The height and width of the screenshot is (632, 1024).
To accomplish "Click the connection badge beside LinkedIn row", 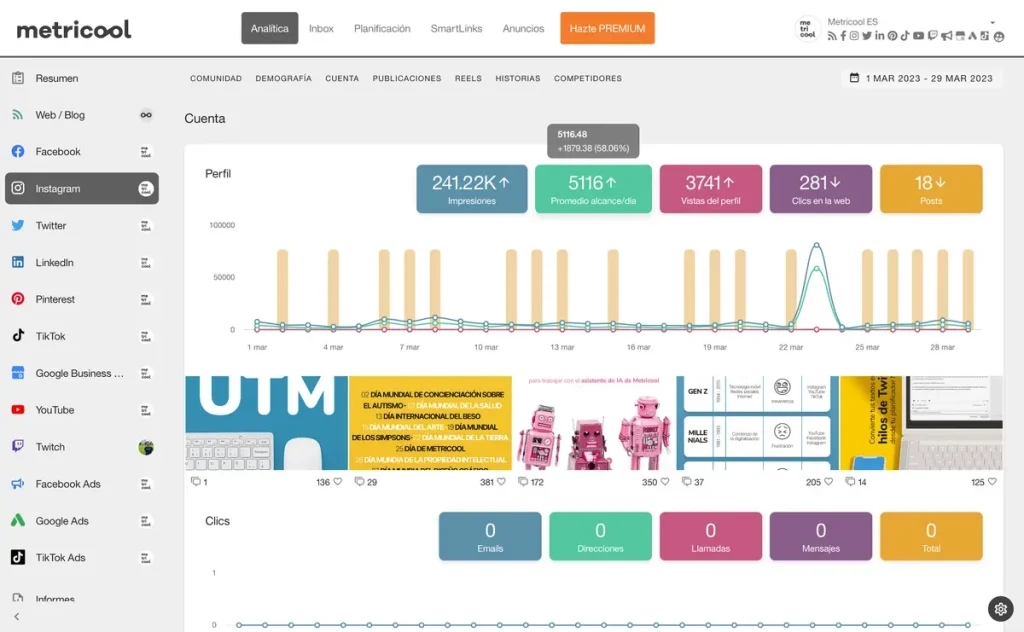I will 146,262.
